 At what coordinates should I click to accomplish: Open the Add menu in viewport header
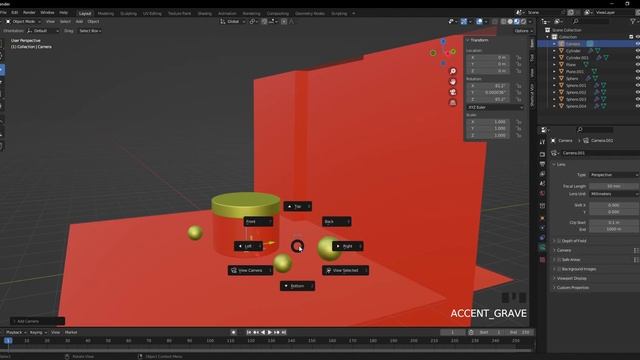pos(79,21)
